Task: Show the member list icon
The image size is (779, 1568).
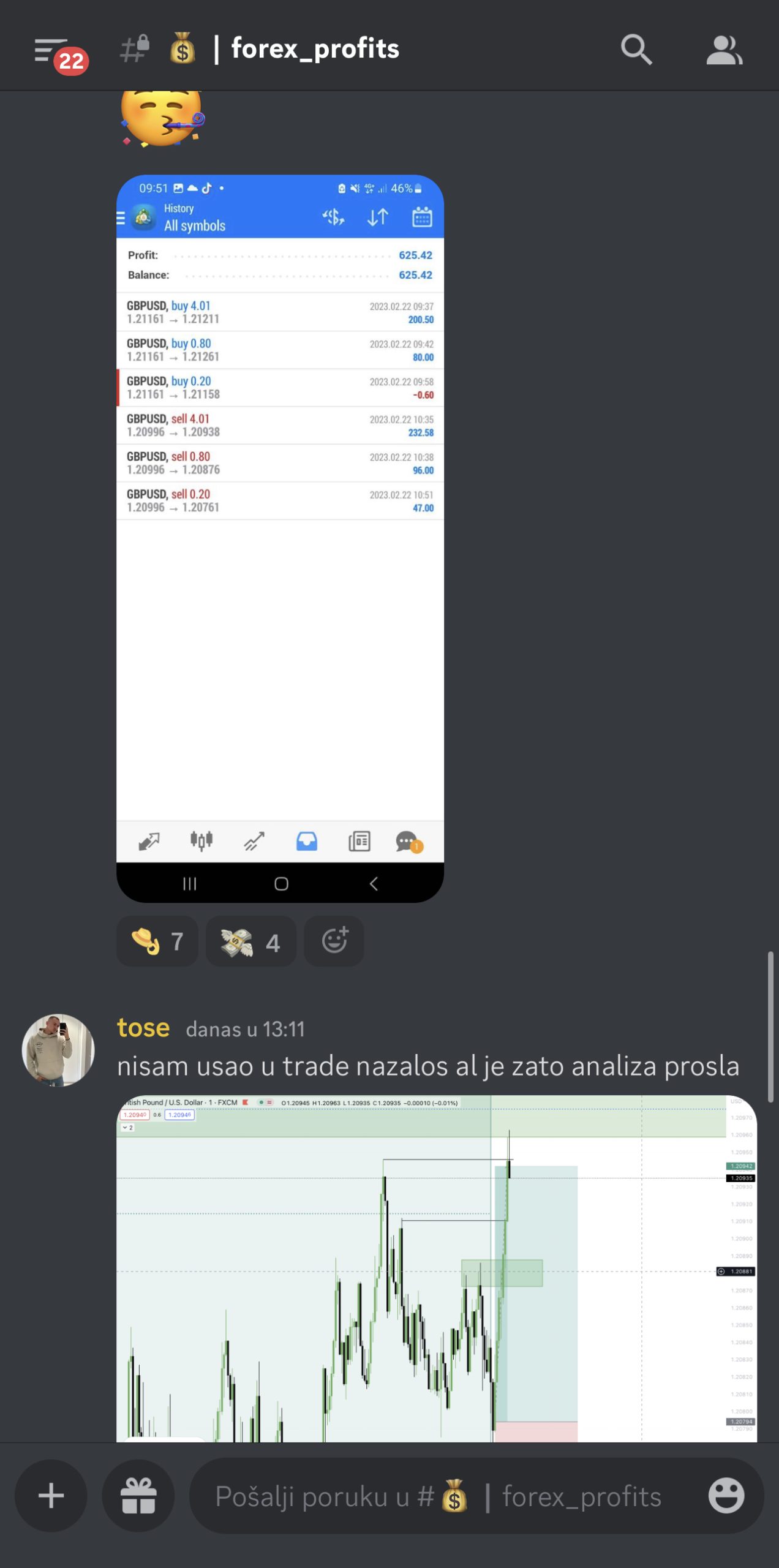Action: coord(724,50)
